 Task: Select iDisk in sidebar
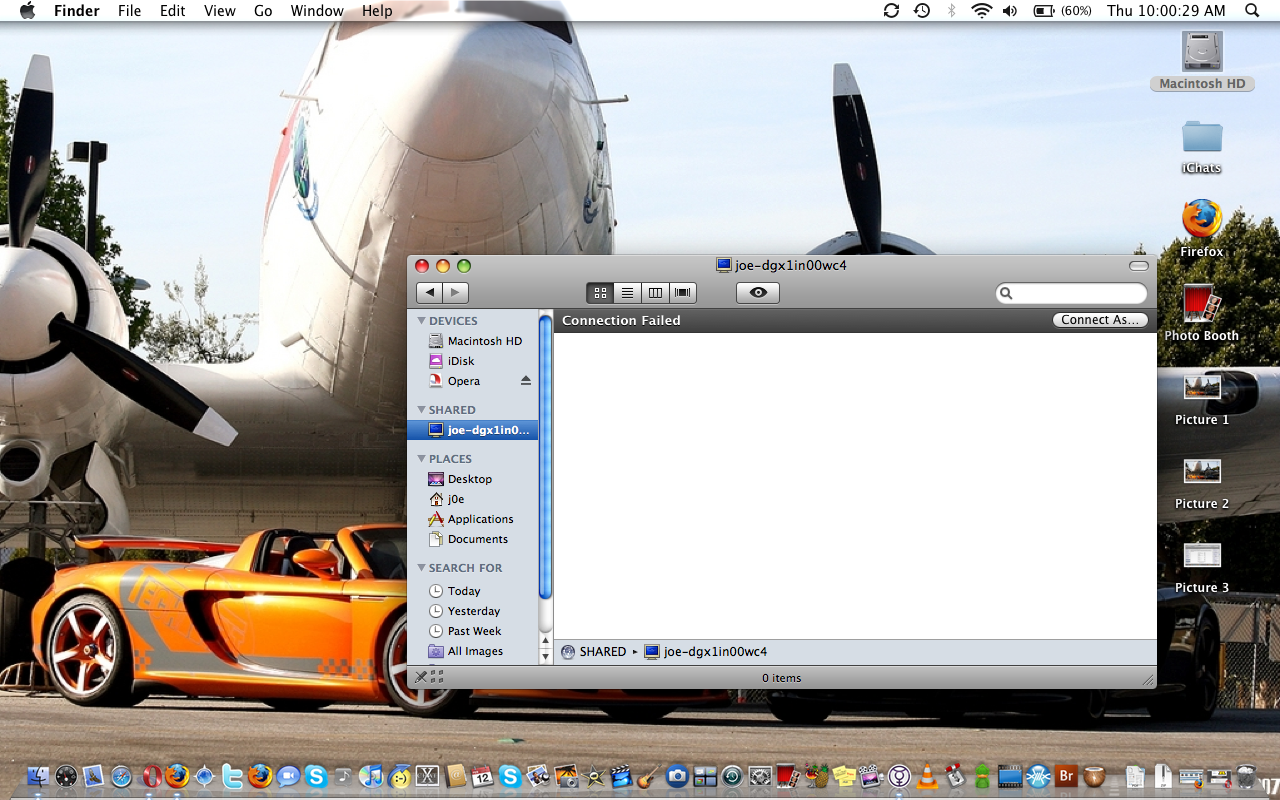473,361
